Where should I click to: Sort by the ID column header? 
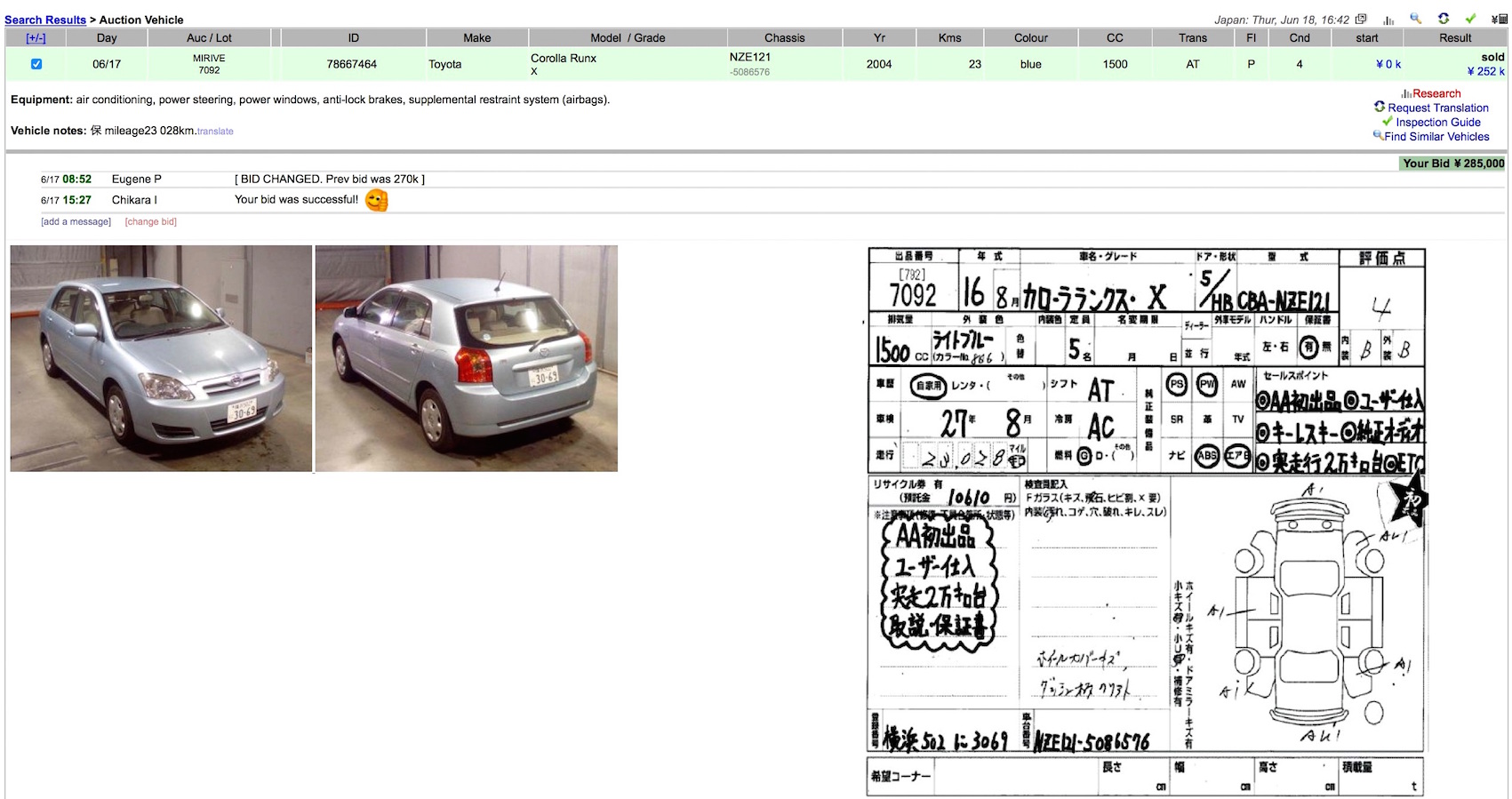[x=354, y=38]
